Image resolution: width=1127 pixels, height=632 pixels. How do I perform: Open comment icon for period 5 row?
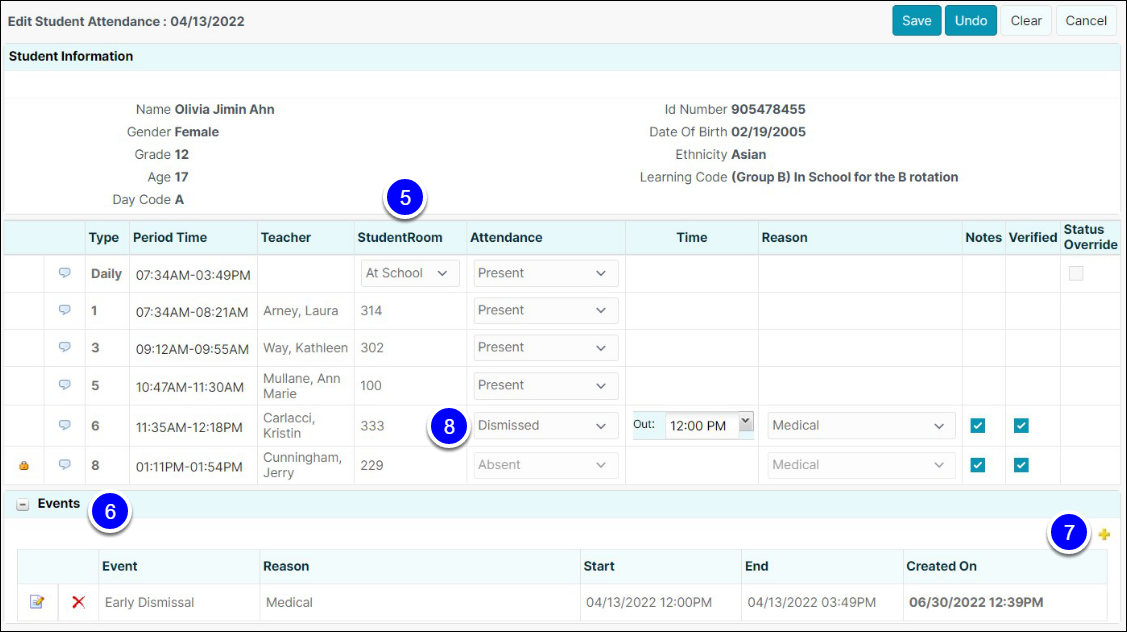[x=65, y=385]
